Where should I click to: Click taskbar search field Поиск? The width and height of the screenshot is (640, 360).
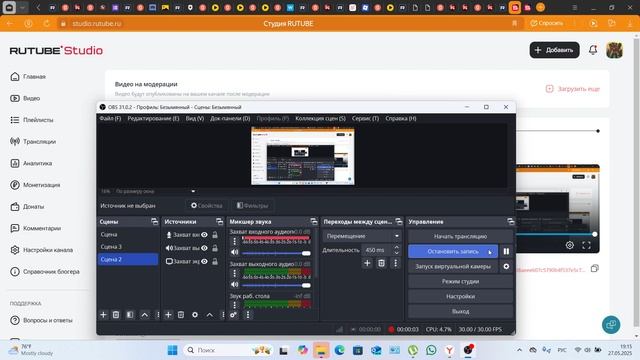(x=229, y=350)
